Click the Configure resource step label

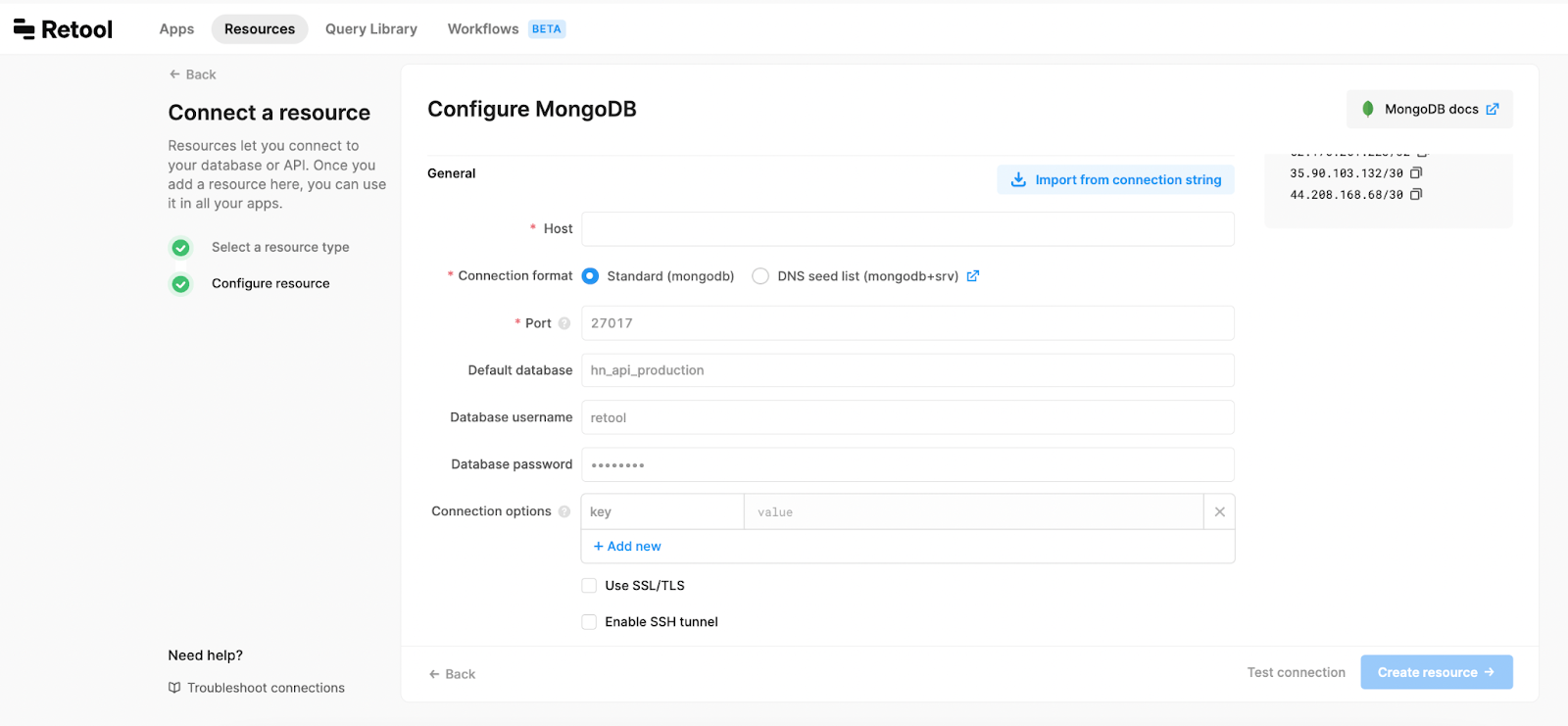point(270,284)
